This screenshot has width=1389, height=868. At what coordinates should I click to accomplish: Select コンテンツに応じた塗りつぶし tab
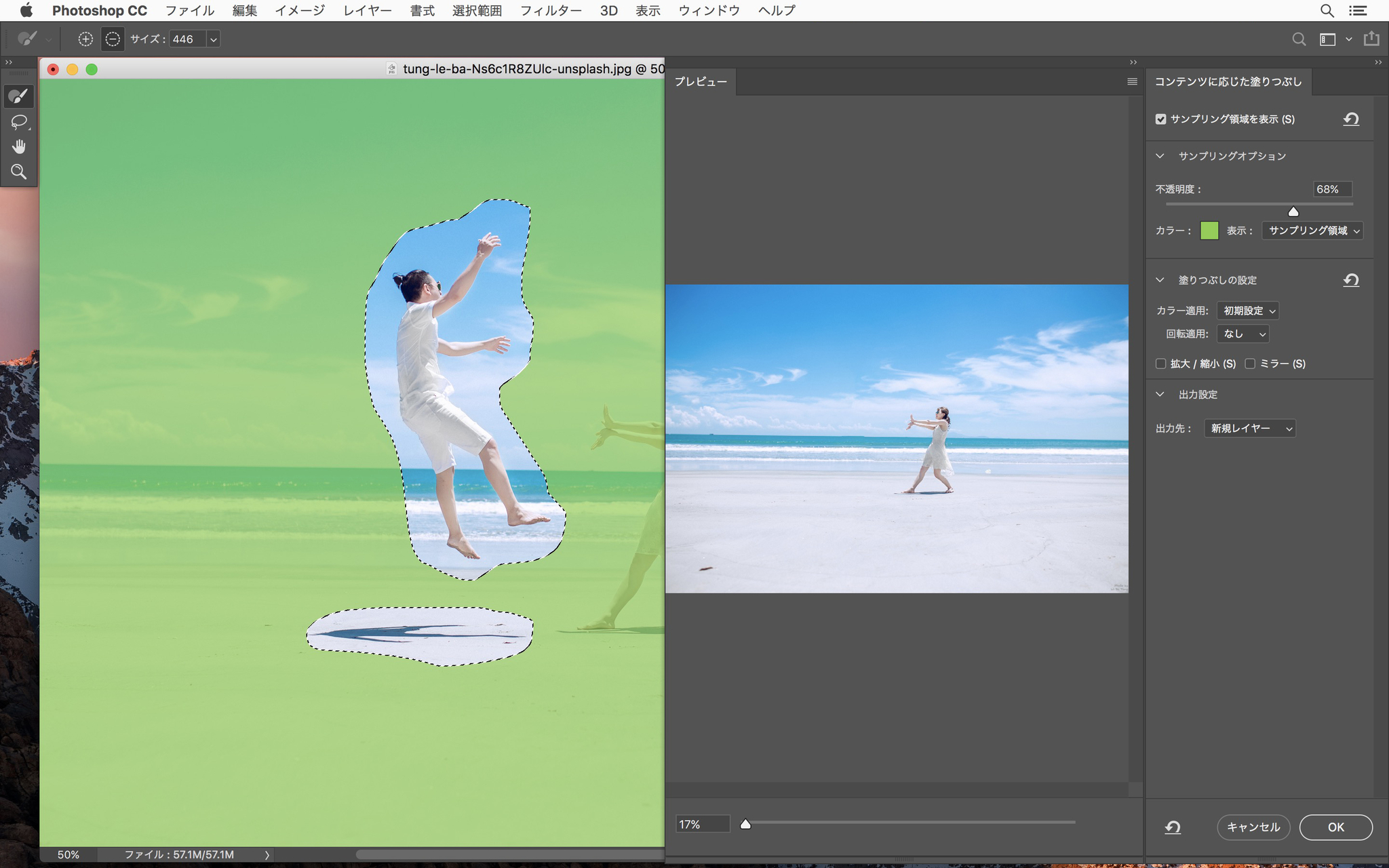click(x=1228, y=81)
